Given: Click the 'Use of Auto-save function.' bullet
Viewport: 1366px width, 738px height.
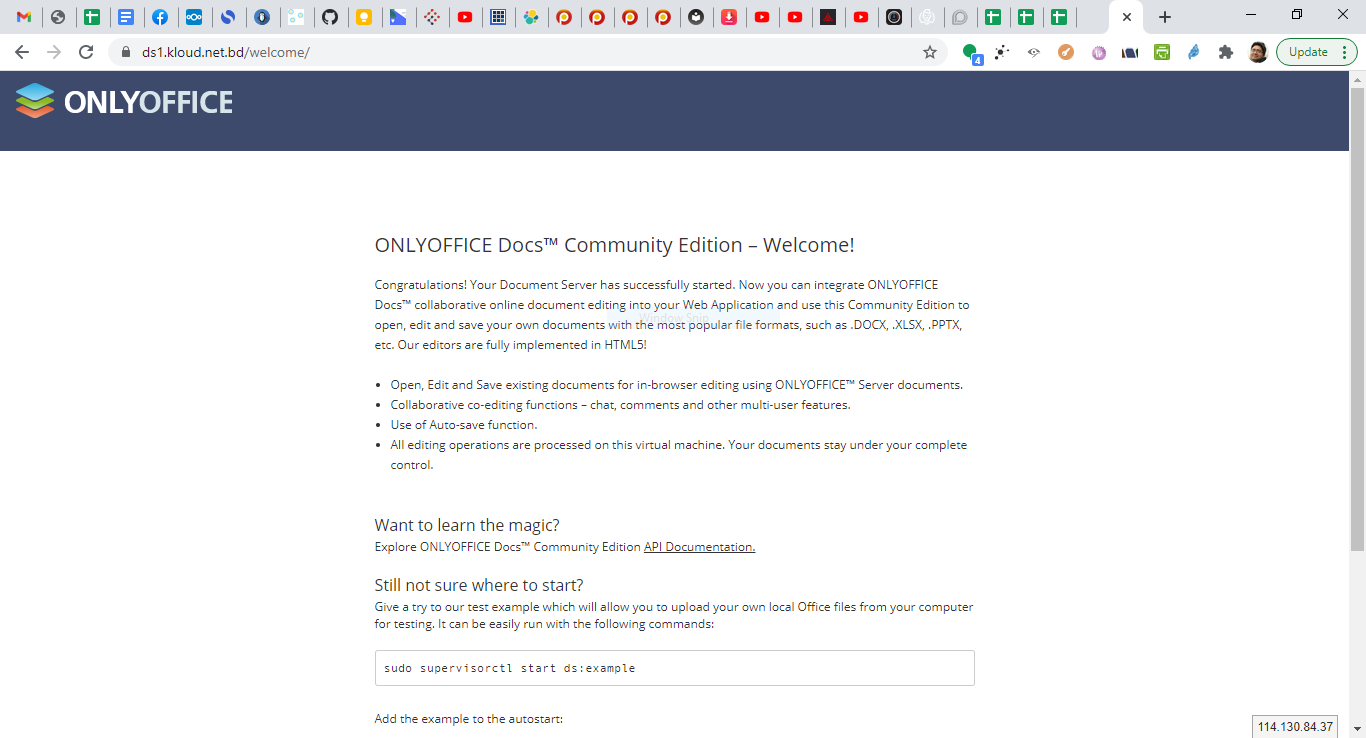Looking at the screenshot, I should click(464, 425).
